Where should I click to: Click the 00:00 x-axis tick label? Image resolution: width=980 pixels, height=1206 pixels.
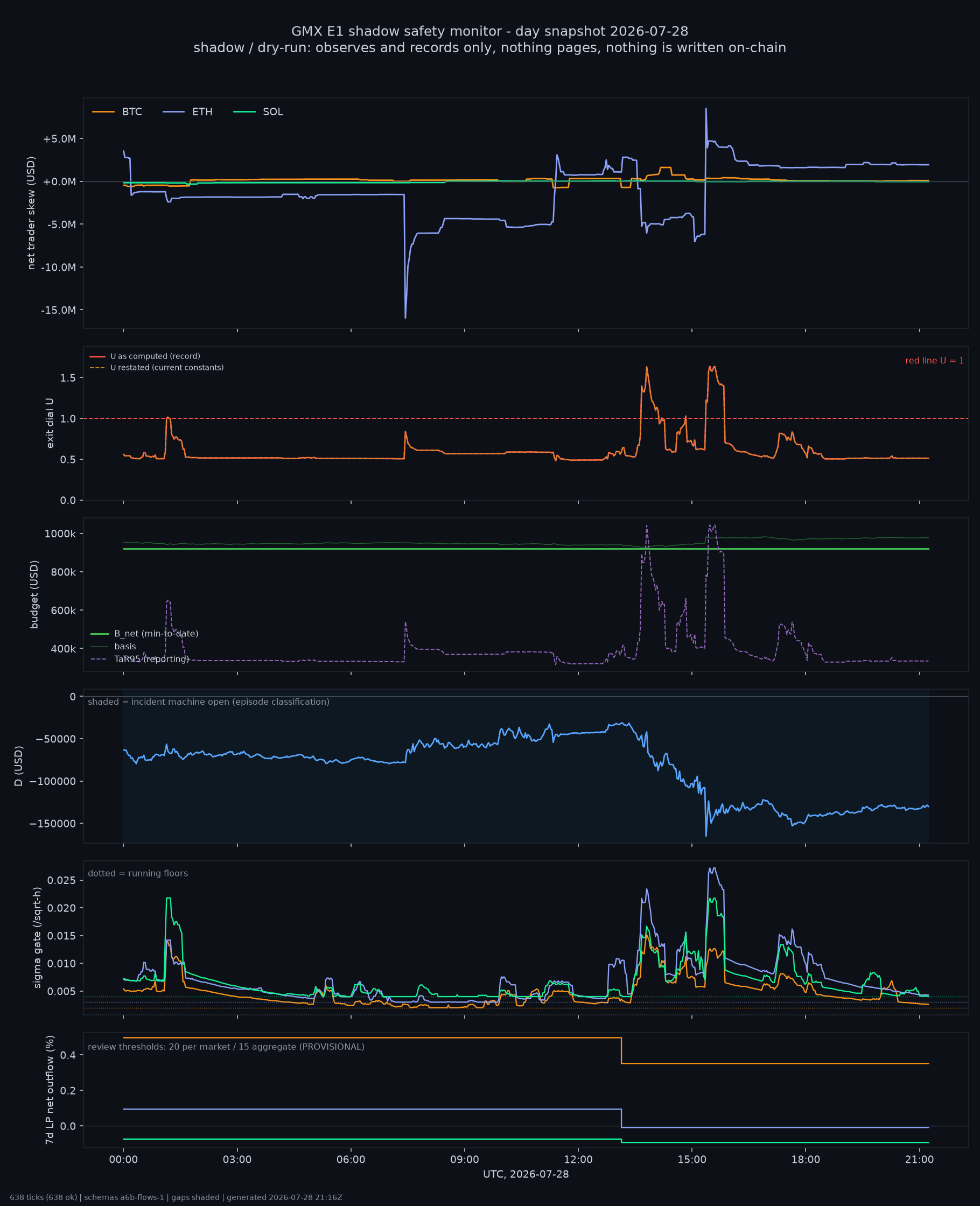tap(124, 1160)
